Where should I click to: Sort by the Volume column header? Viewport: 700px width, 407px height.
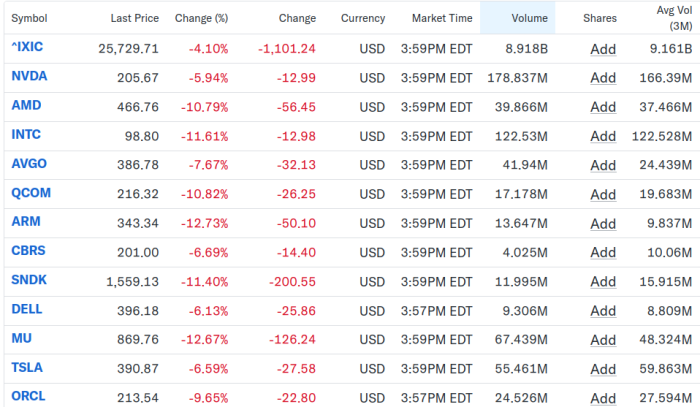(x=529, y=18)
